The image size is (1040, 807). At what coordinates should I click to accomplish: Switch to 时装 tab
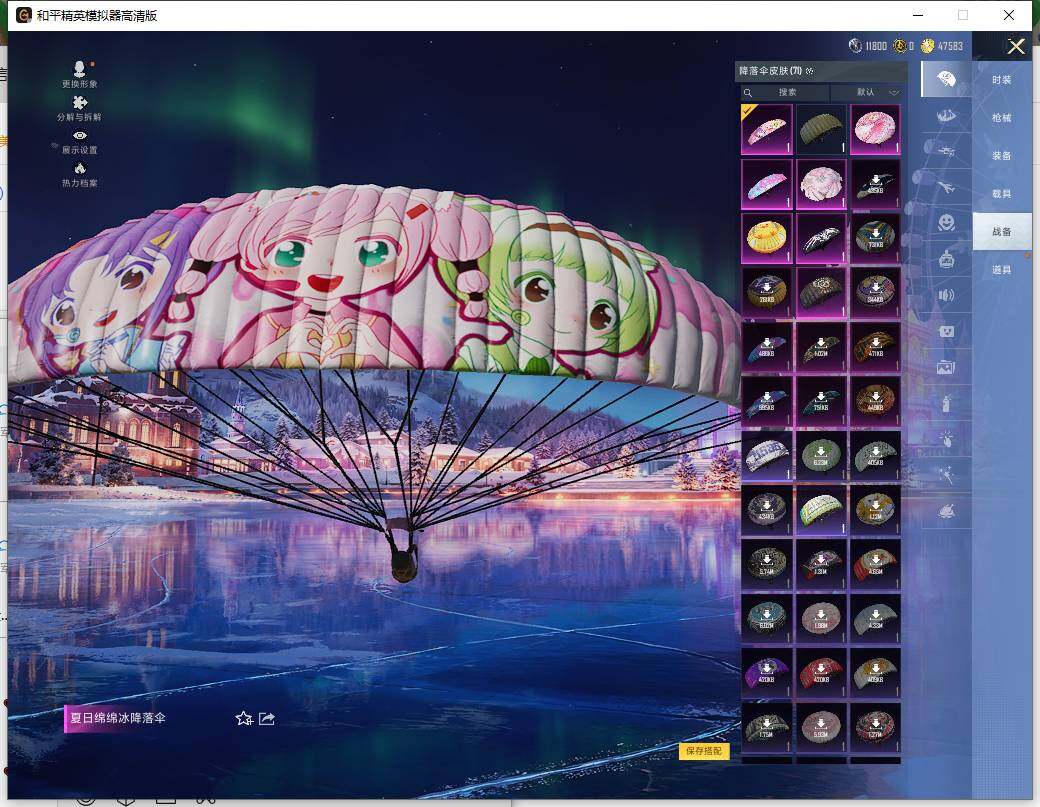pyautogui.click(x=1002, y=80)
